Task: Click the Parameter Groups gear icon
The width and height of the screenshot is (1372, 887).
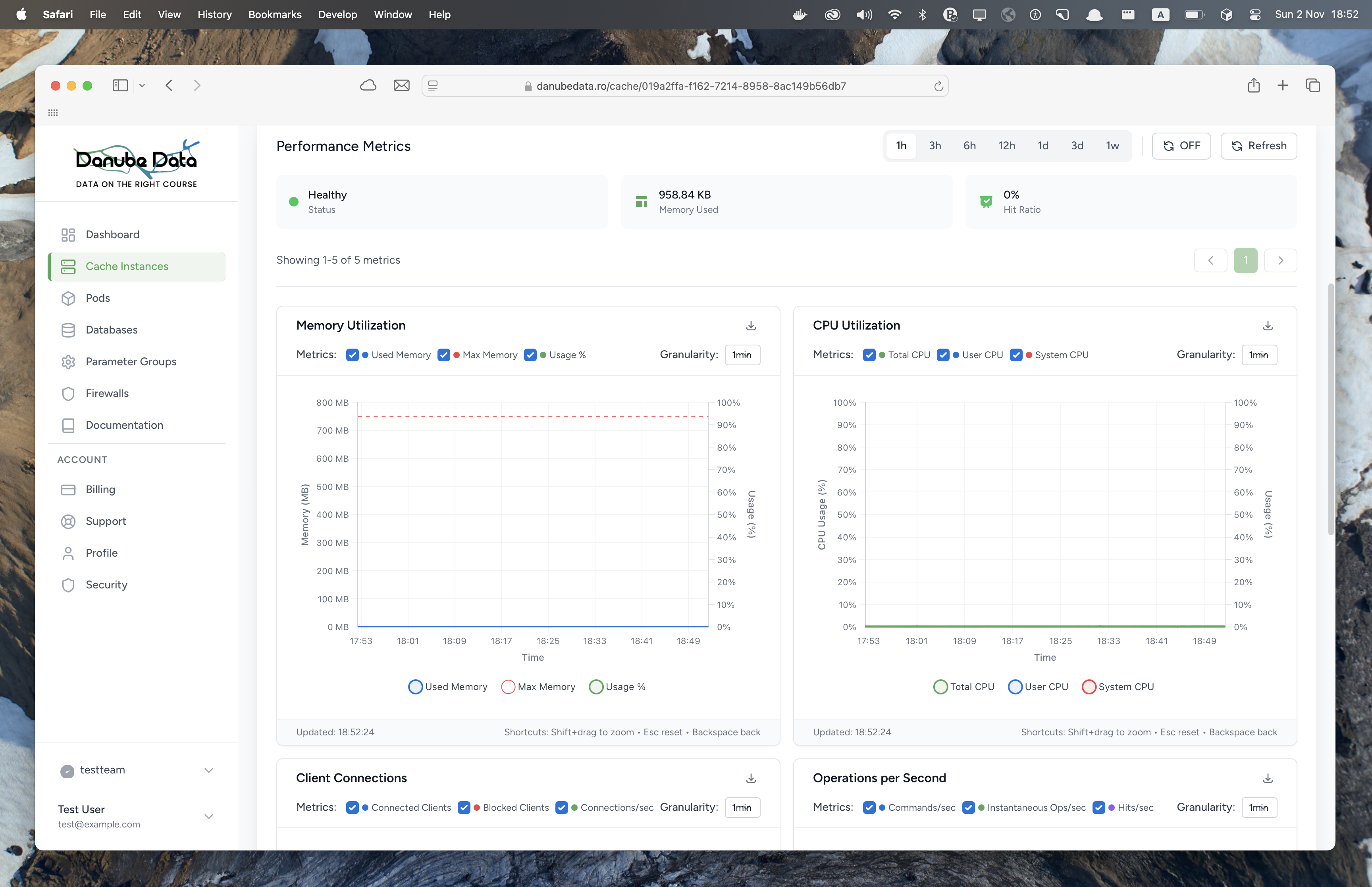Action: [69, 362]
